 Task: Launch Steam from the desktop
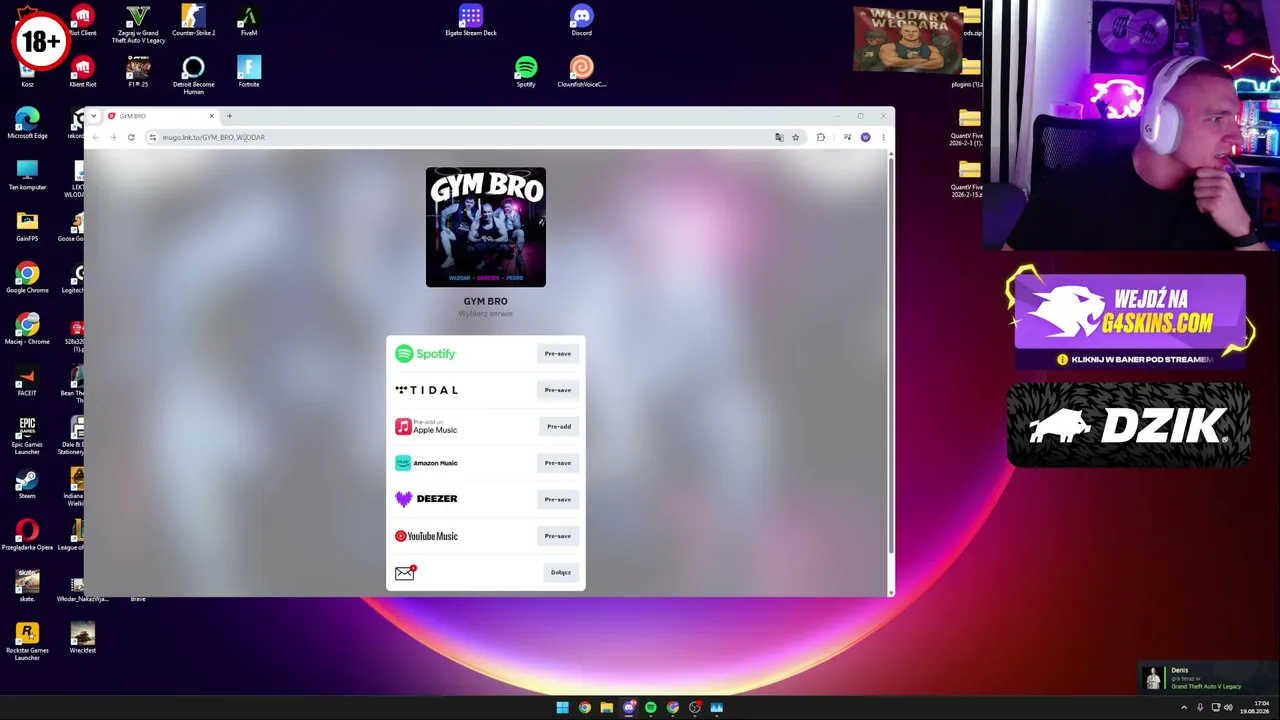point(27,484)
